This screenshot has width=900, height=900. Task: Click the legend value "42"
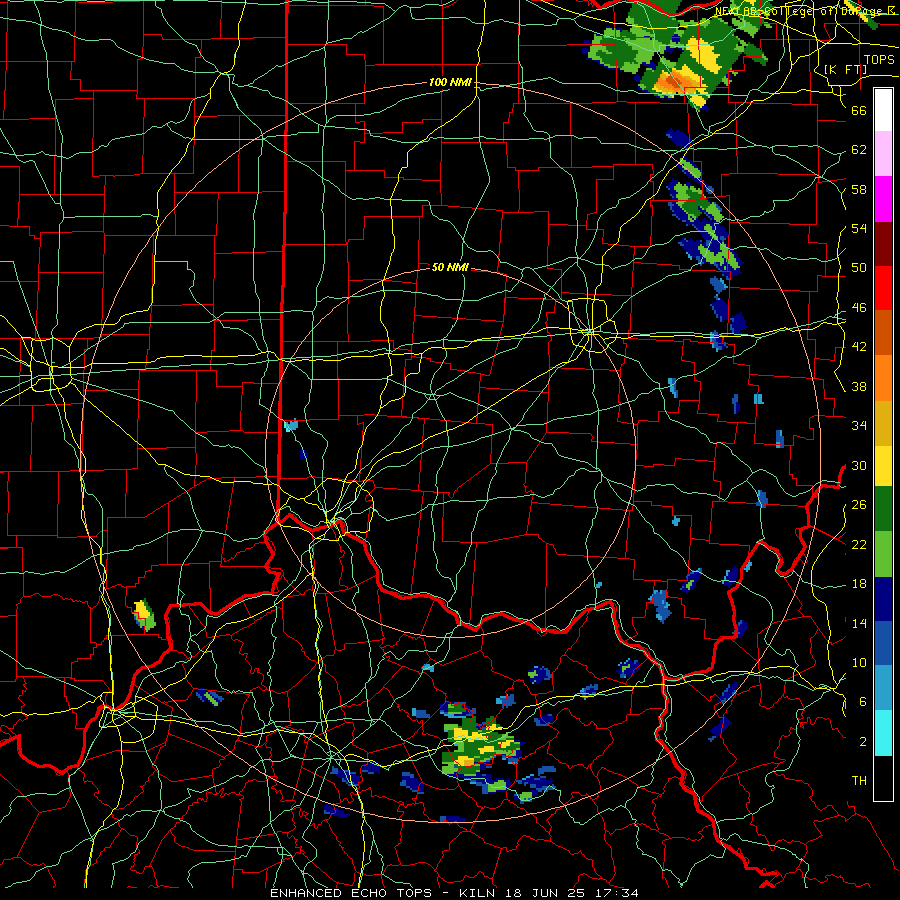click(x=859, y=346)
